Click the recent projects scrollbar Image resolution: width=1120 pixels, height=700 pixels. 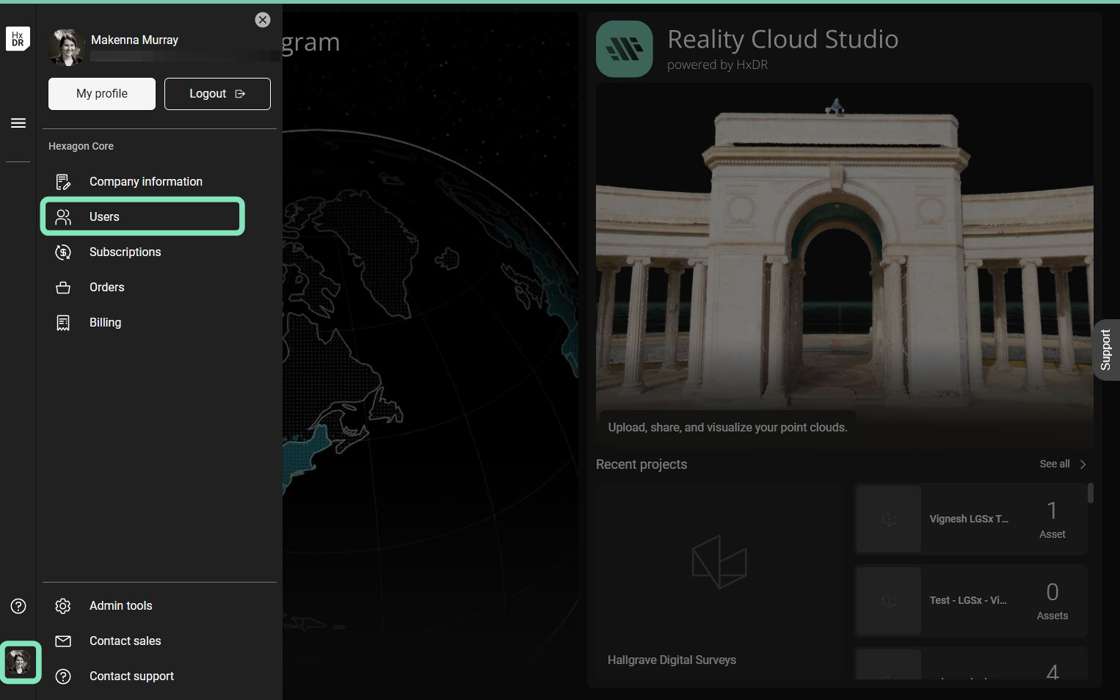(x=1090, y=494)
